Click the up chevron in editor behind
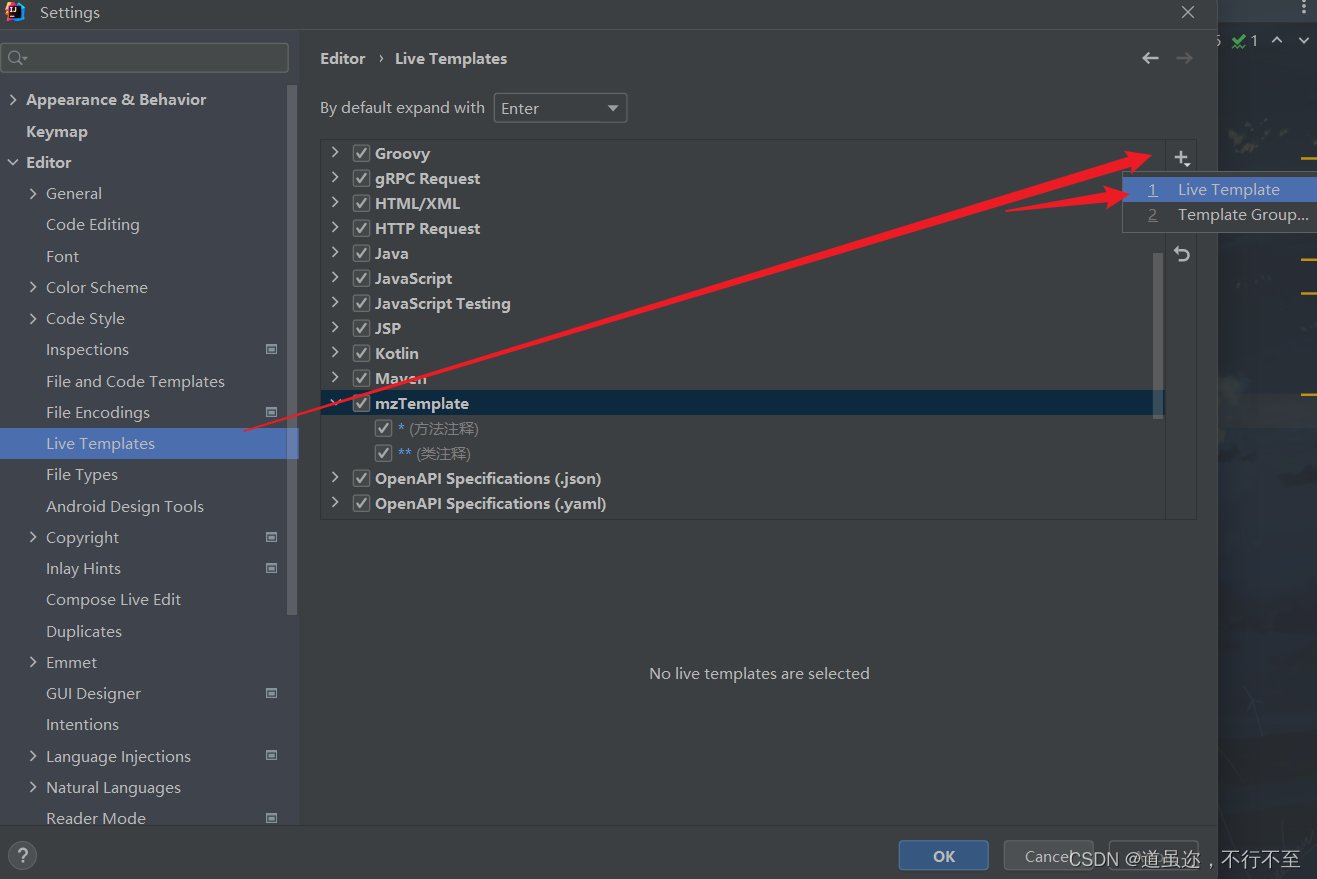This screenshot has height=879, width=1317. (1277, 40)
